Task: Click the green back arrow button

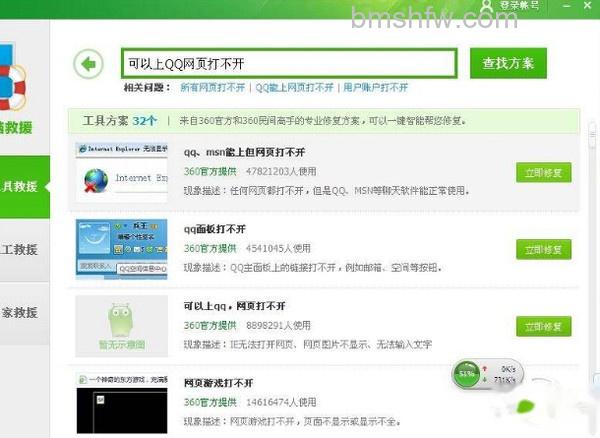Action: pos(88,64)
